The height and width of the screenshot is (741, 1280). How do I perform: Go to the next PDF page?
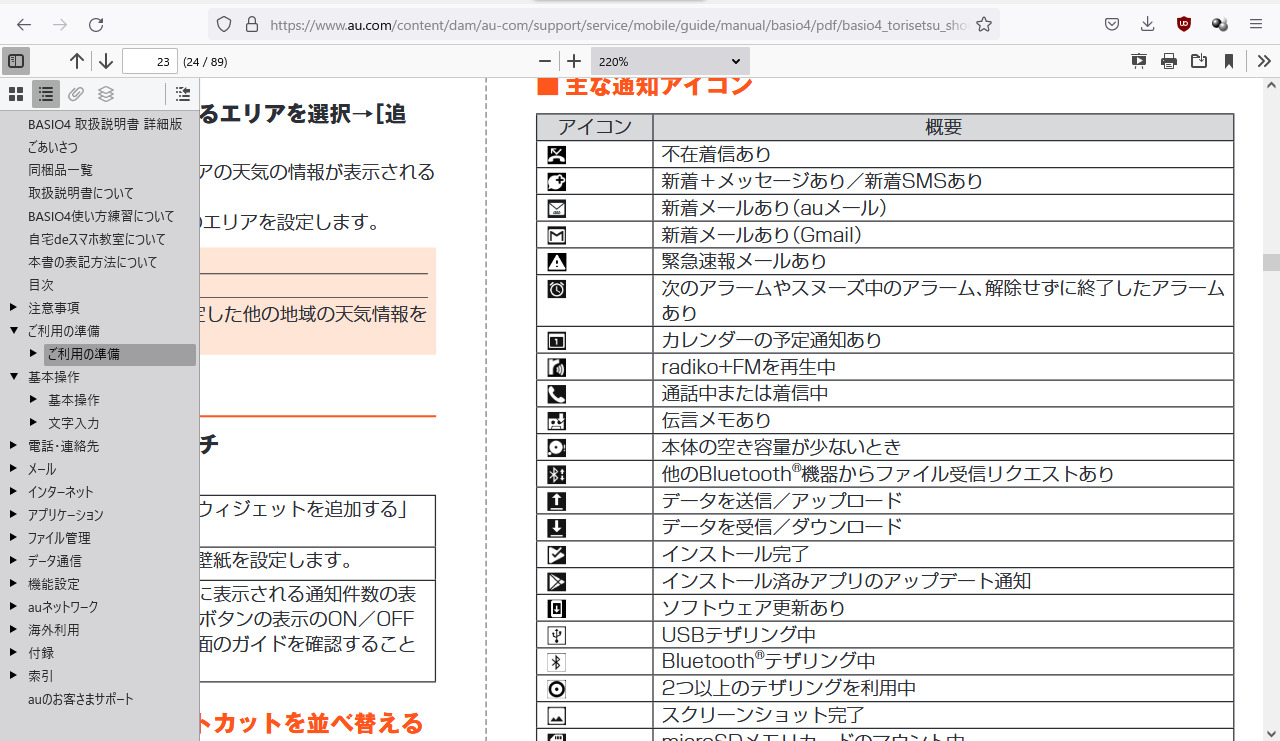tap(105, 61)
